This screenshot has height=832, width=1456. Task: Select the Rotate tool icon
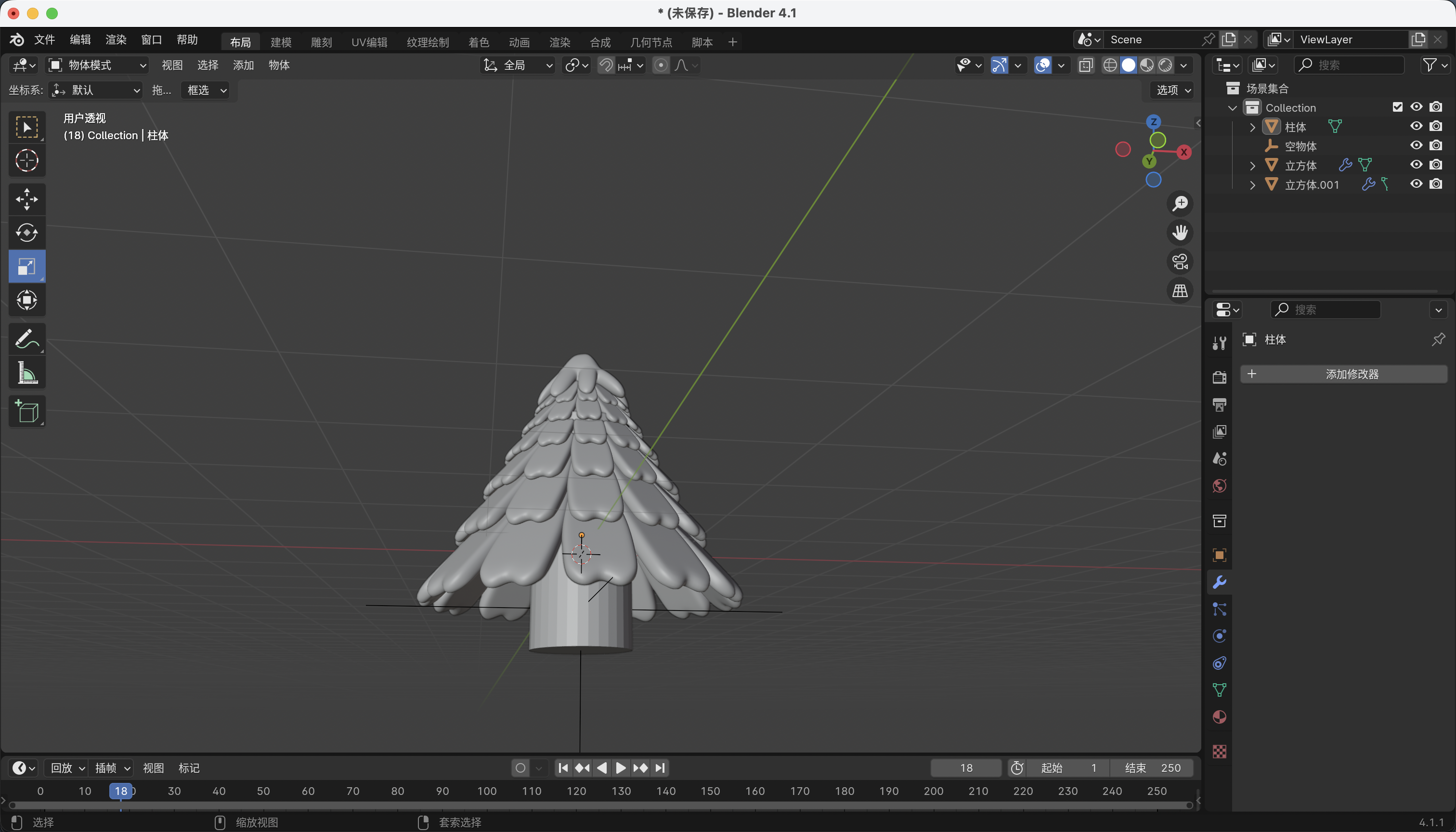pyautogui.click(x=27, y=233)
